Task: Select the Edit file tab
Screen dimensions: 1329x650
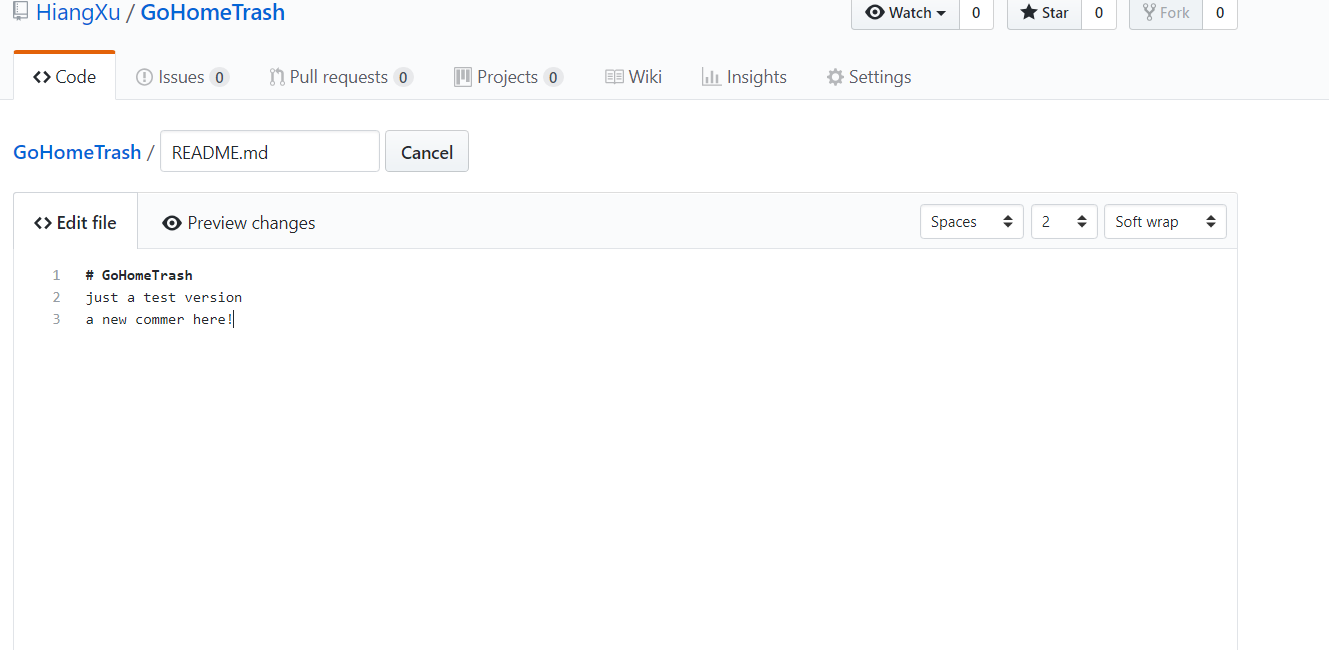Action: (x=75, y=222)
